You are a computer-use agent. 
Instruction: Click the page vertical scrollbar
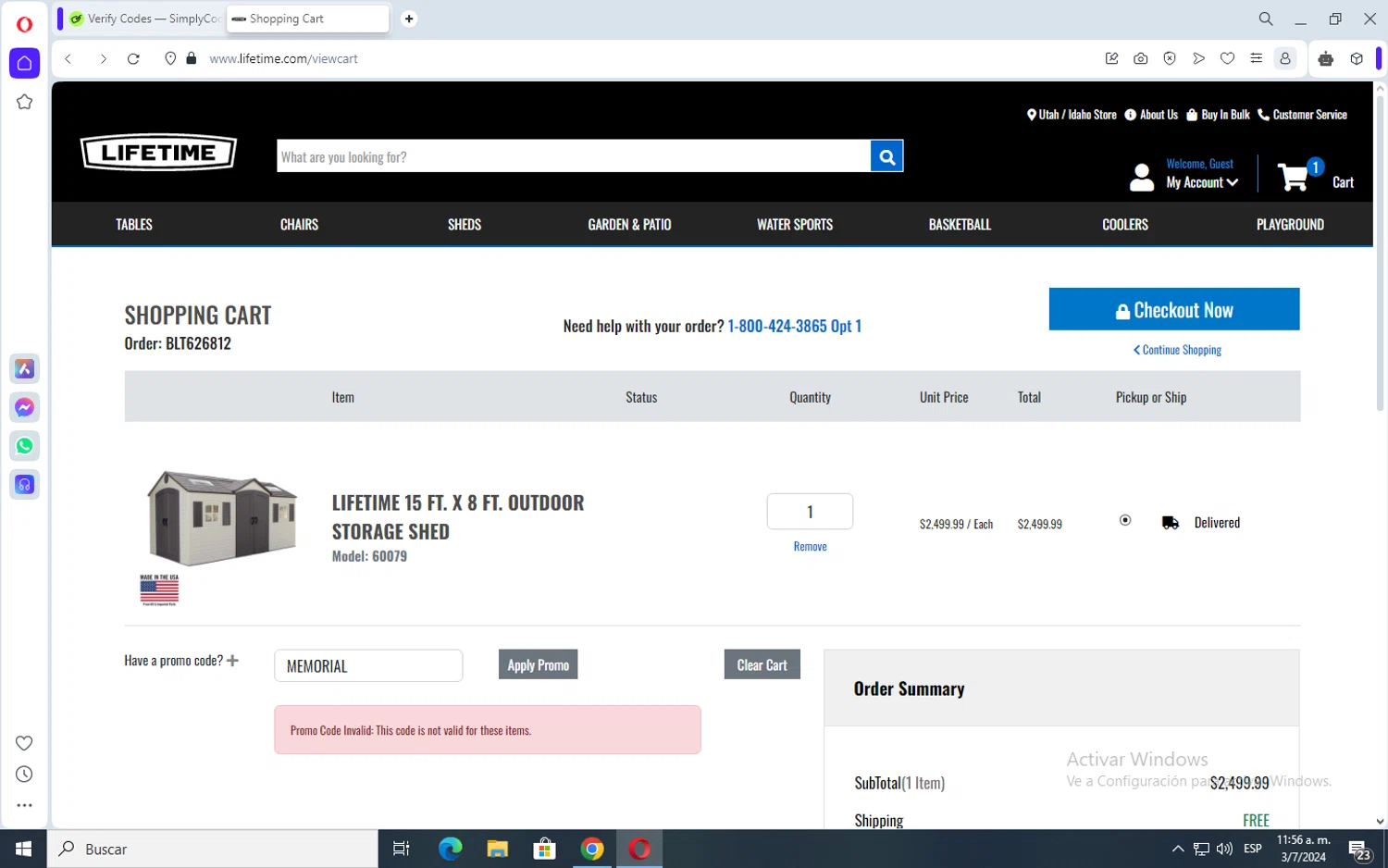point(1380,254)
